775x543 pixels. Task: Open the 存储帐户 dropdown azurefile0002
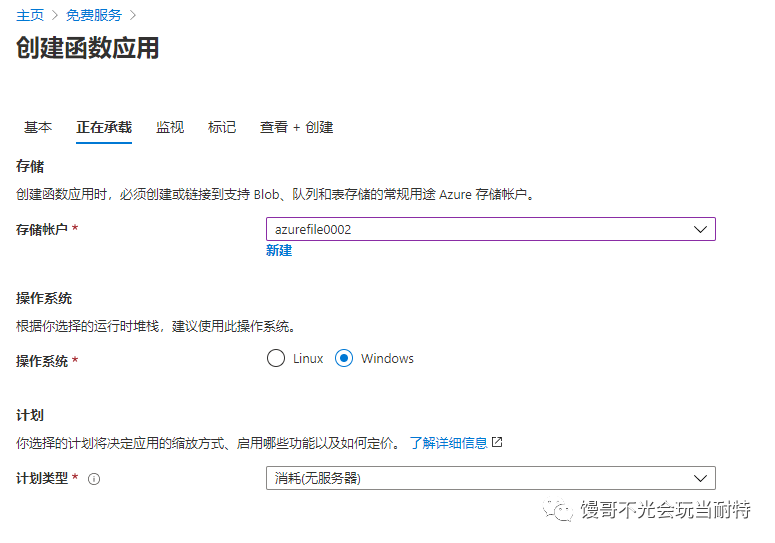click(491, 229)
